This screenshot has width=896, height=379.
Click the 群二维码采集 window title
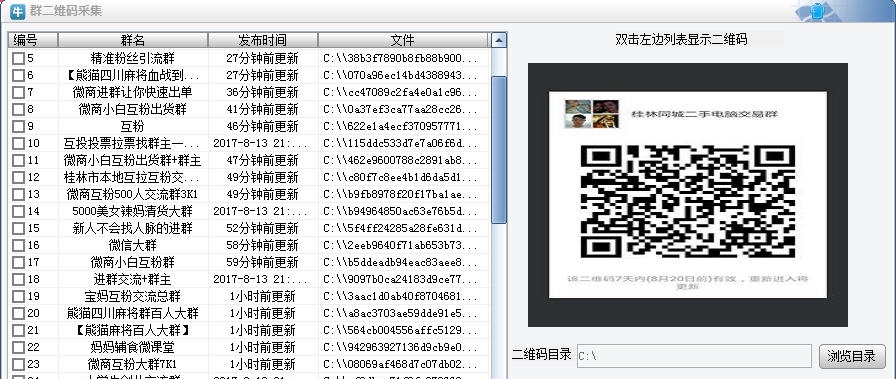[x=66, y=11]
